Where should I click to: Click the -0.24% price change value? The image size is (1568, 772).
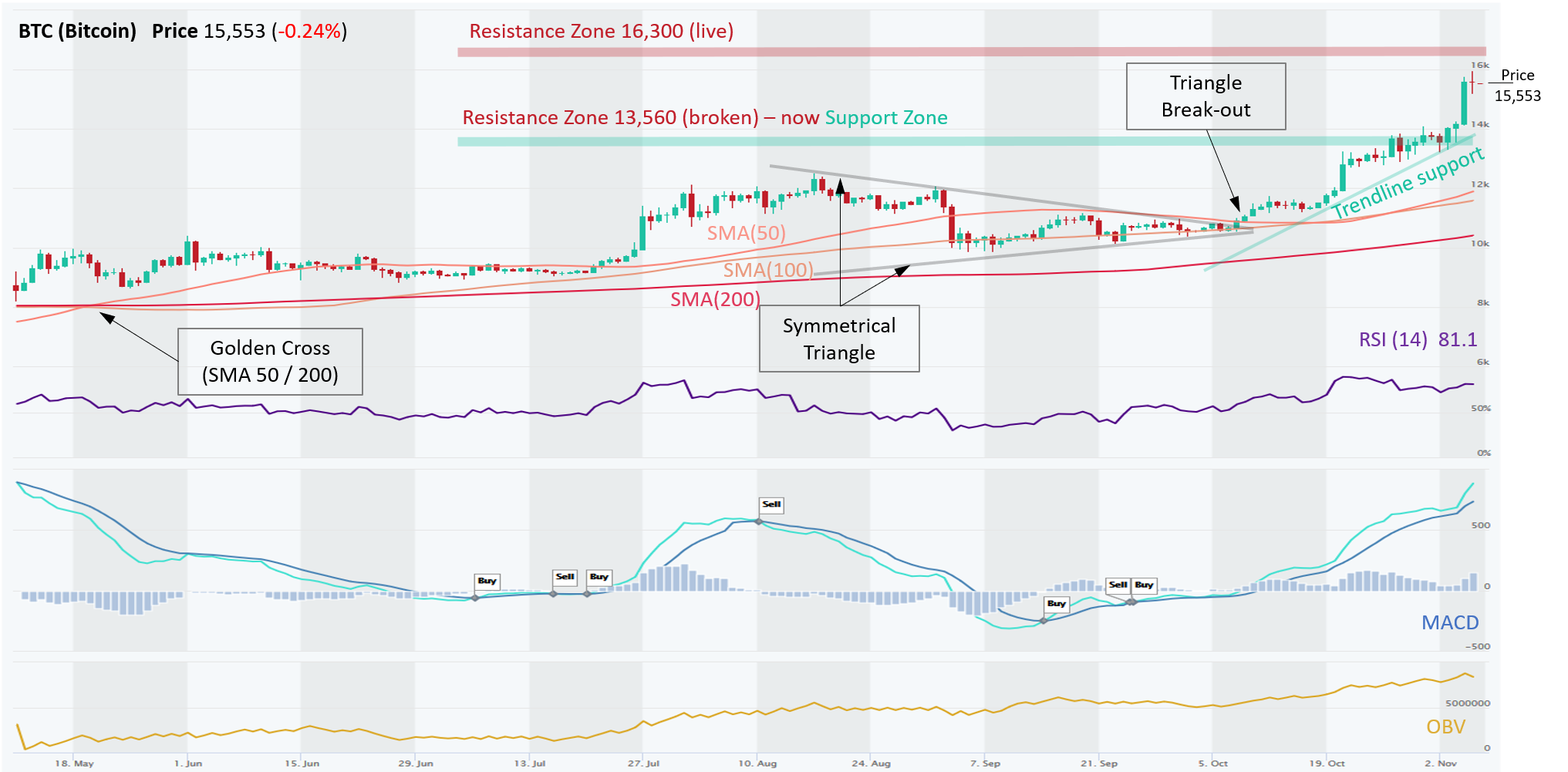click(309, 31)
